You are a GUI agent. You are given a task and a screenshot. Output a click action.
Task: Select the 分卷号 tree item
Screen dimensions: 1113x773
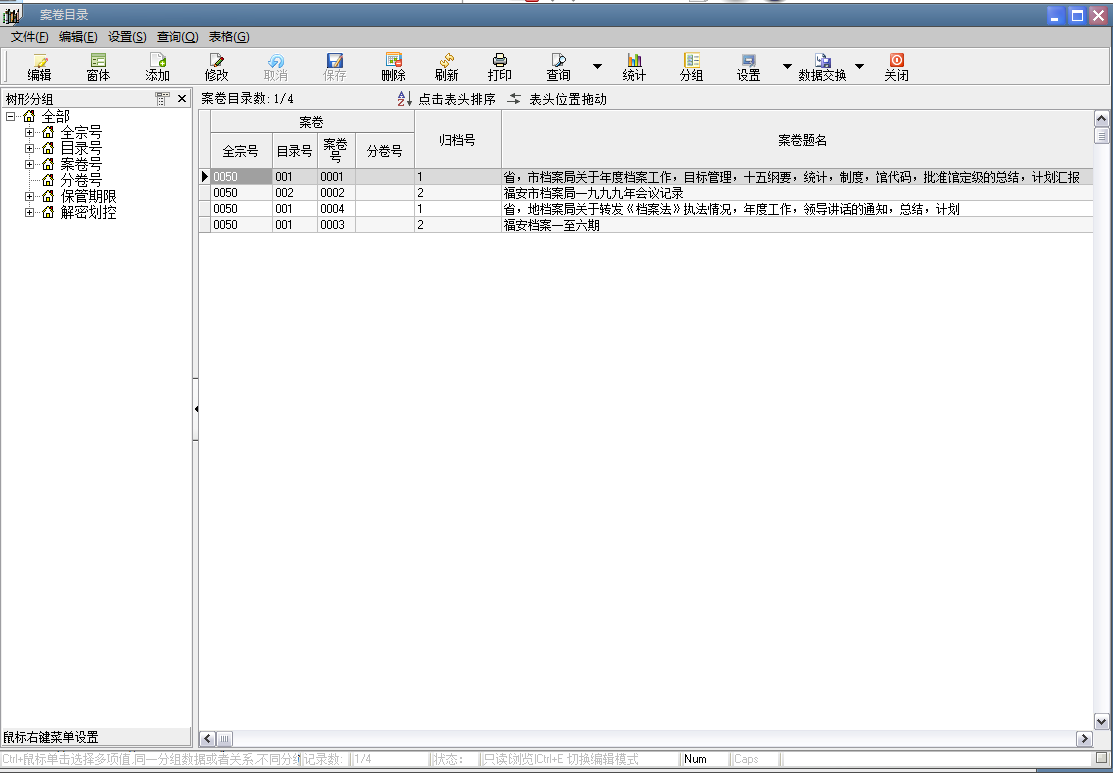pos(81,180)
